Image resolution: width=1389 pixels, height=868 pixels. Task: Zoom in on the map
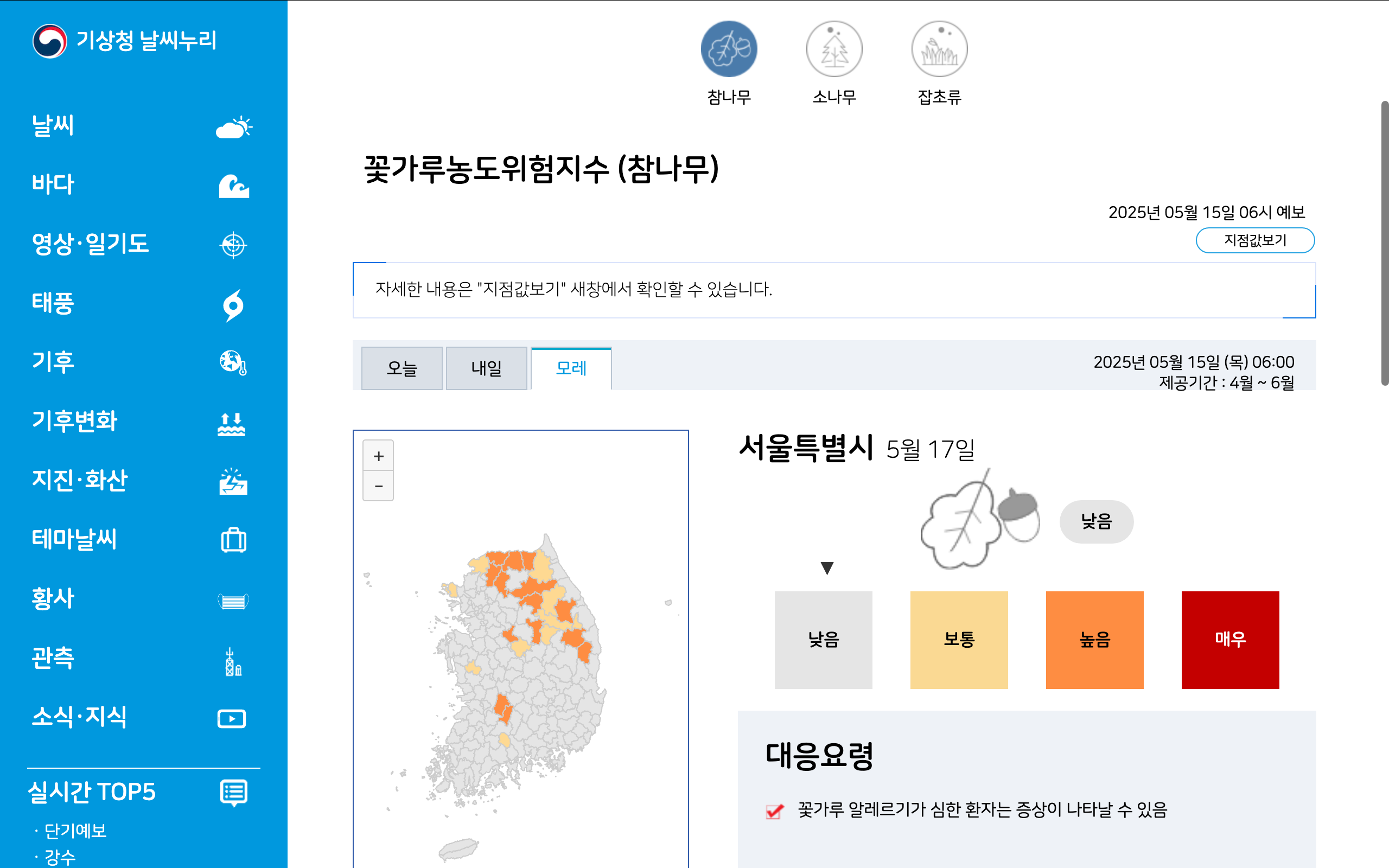tap(378, 456)
